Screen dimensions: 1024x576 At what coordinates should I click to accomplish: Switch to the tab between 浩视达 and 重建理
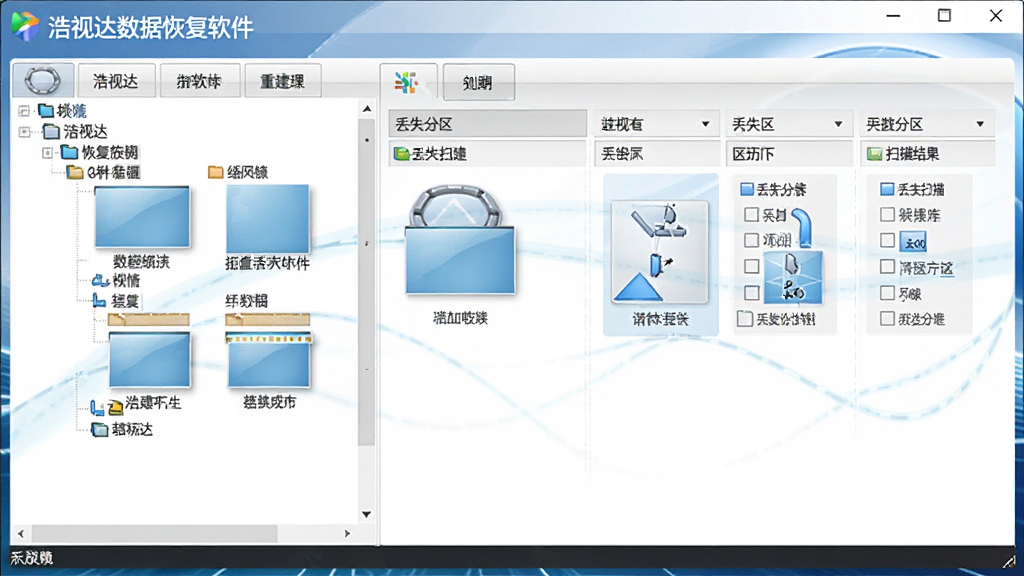point(200,81)
